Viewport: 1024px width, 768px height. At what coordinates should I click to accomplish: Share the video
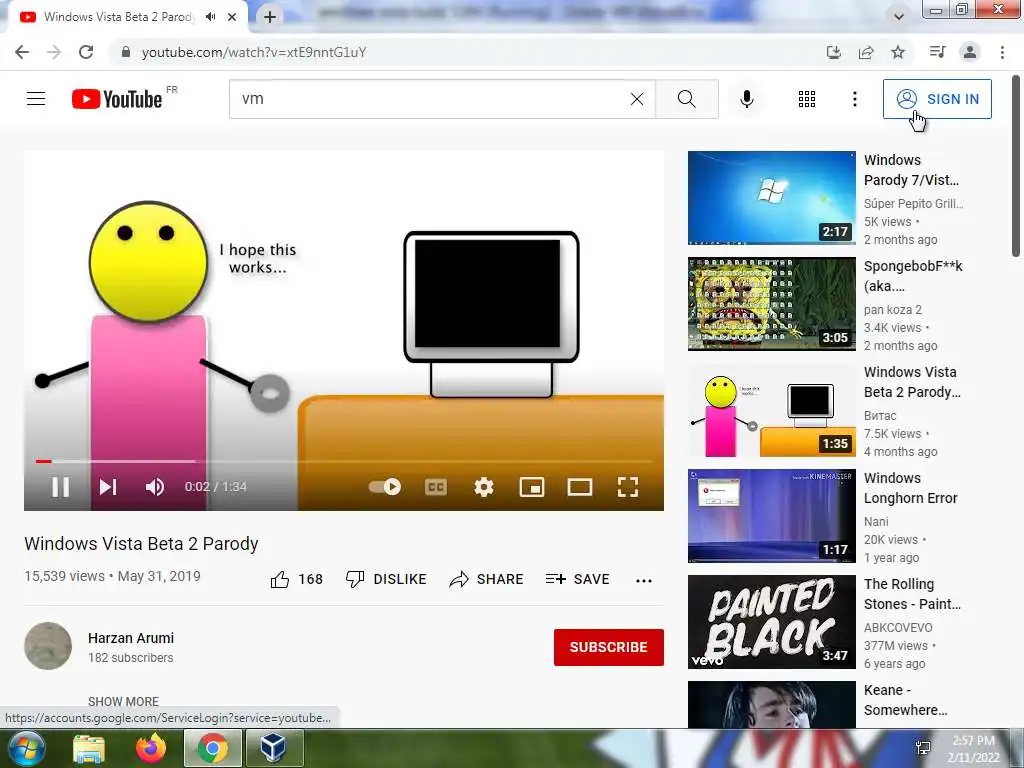point(487,579)
